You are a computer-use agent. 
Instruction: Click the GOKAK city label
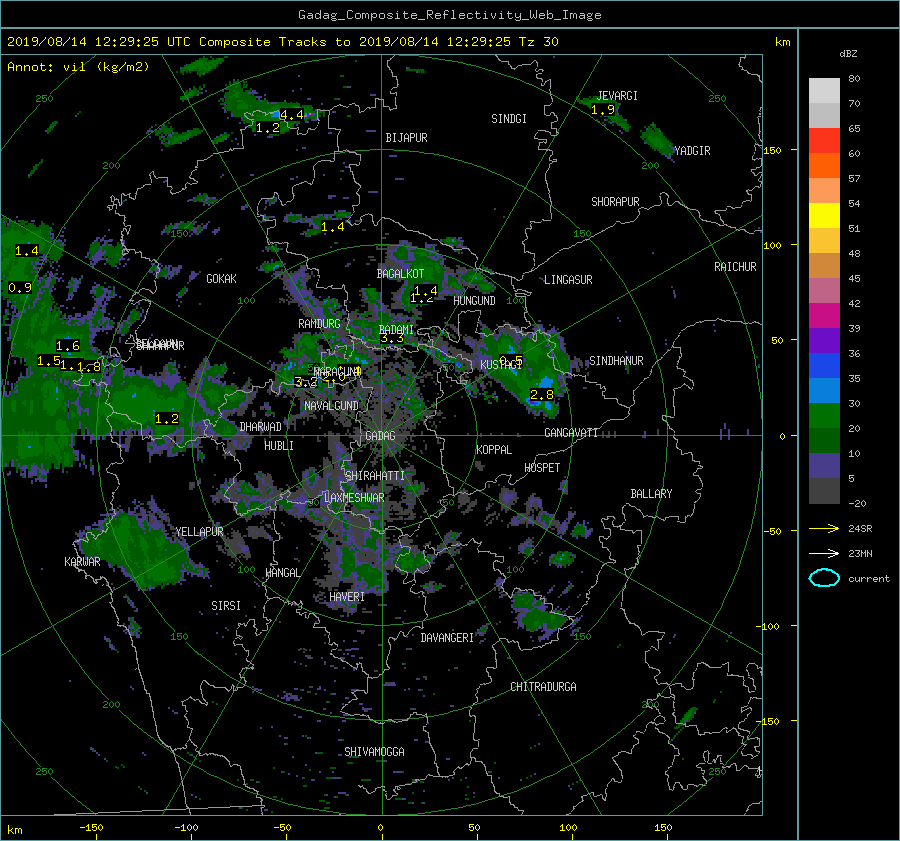221,279
